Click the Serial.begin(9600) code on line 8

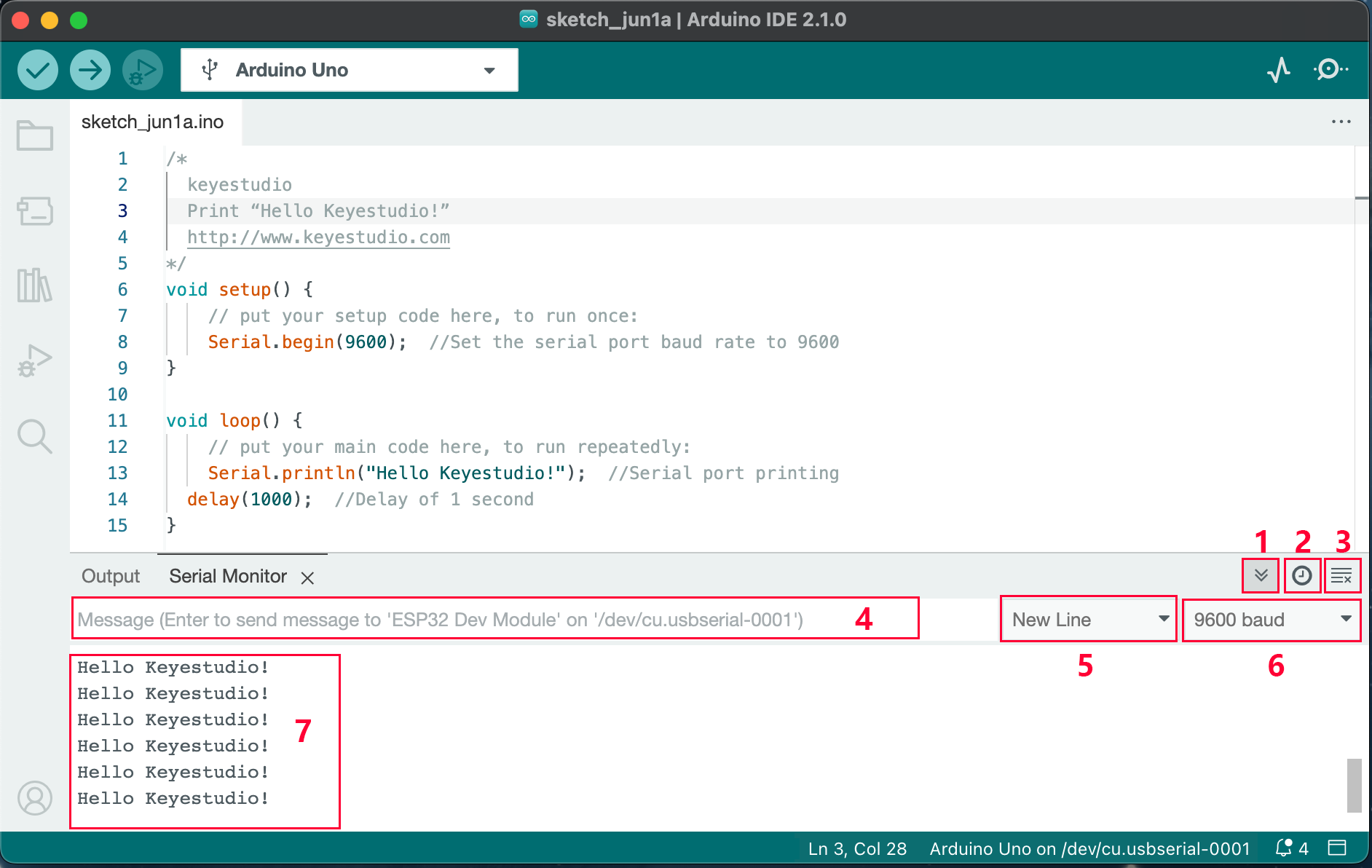(307, 342)
